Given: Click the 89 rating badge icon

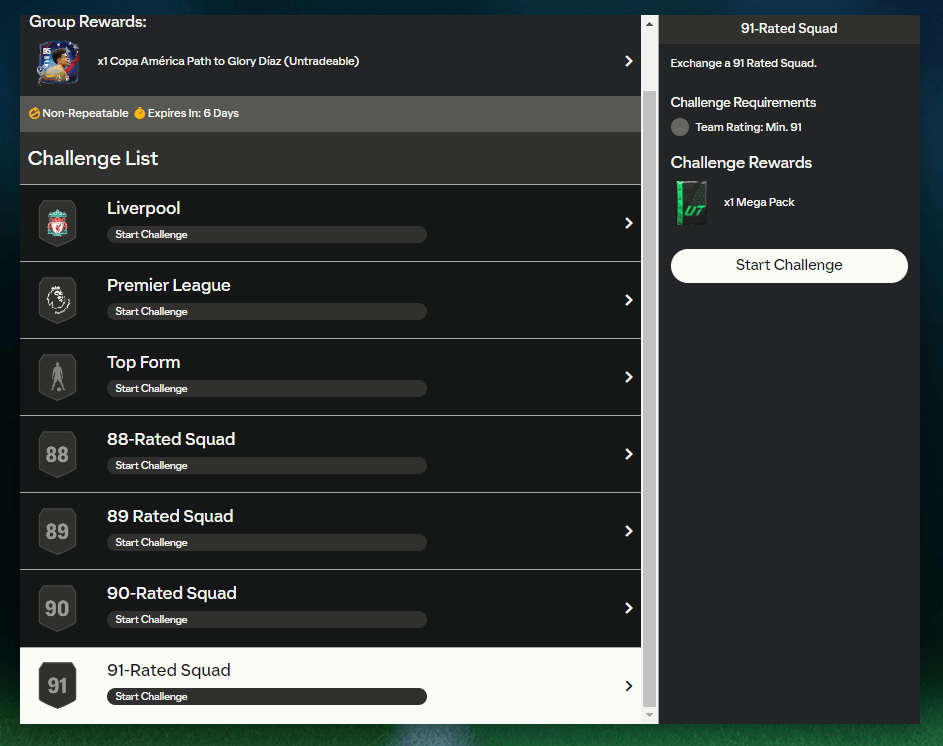Looking at the screenshot, I should point(57,531).
